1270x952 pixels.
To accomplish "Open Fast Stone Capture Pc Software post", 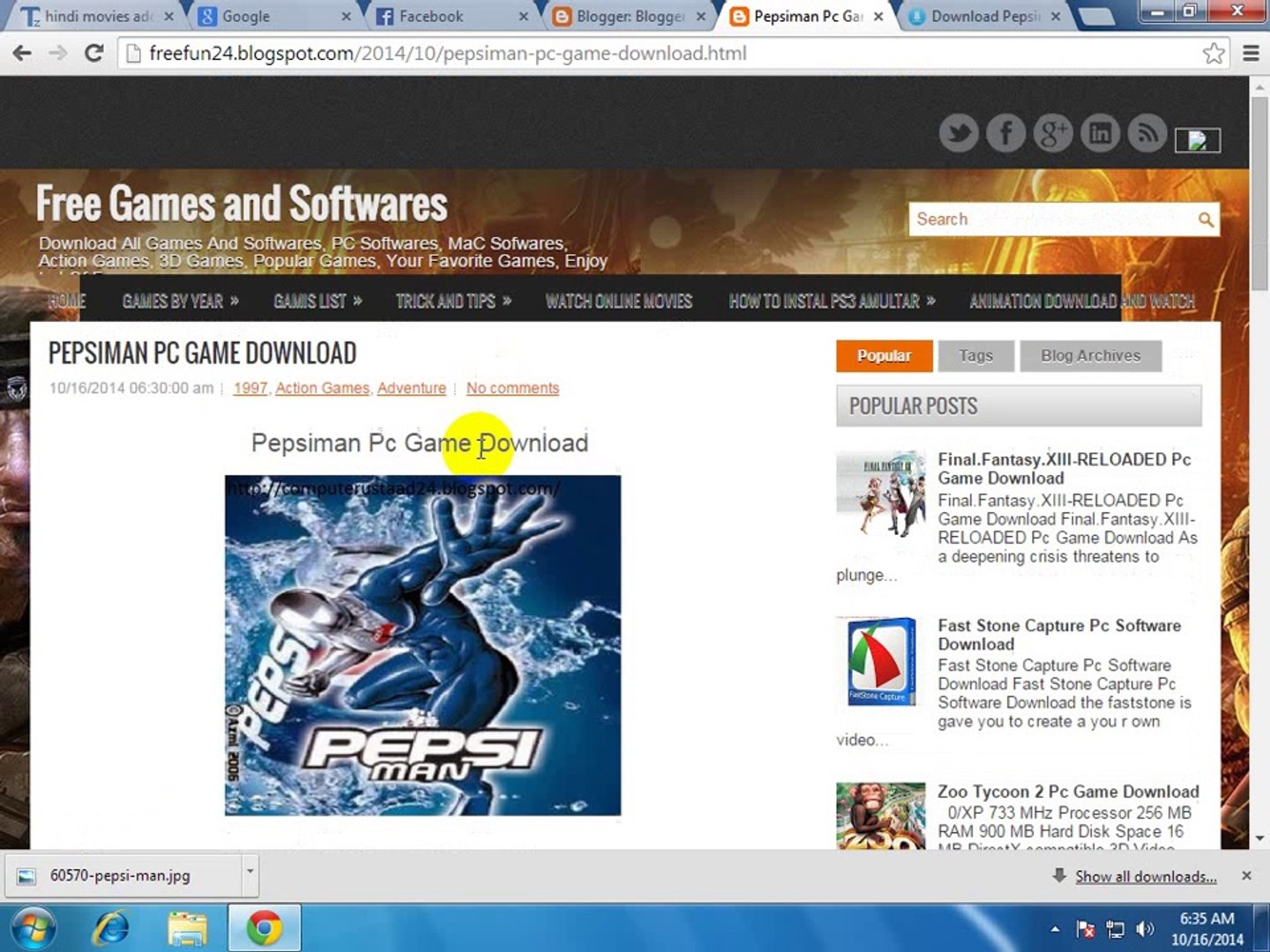I will click(x=1059, y=635).
